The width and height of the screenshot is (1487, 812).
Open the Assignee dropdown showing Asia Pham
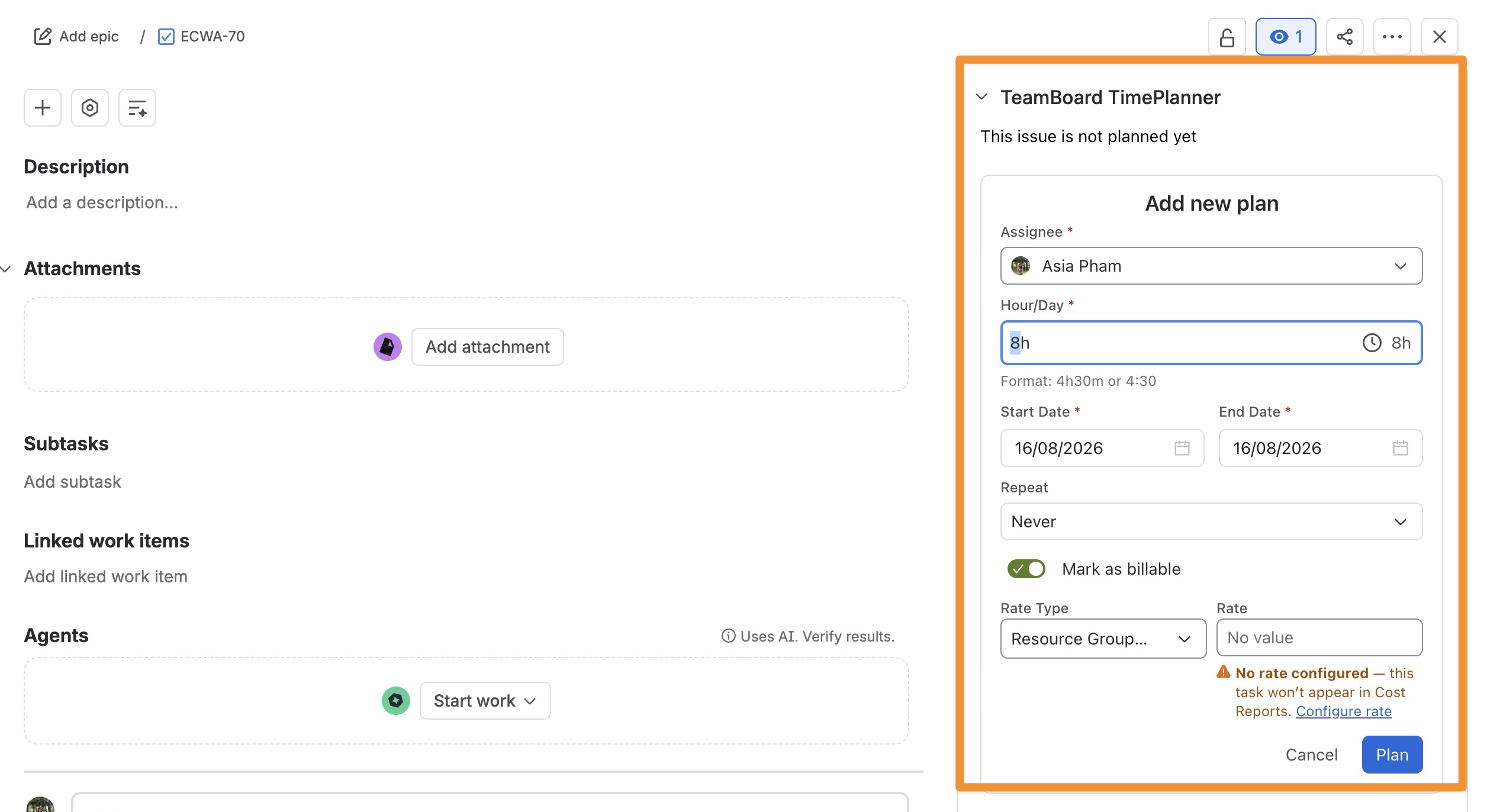coord(1211,266)
